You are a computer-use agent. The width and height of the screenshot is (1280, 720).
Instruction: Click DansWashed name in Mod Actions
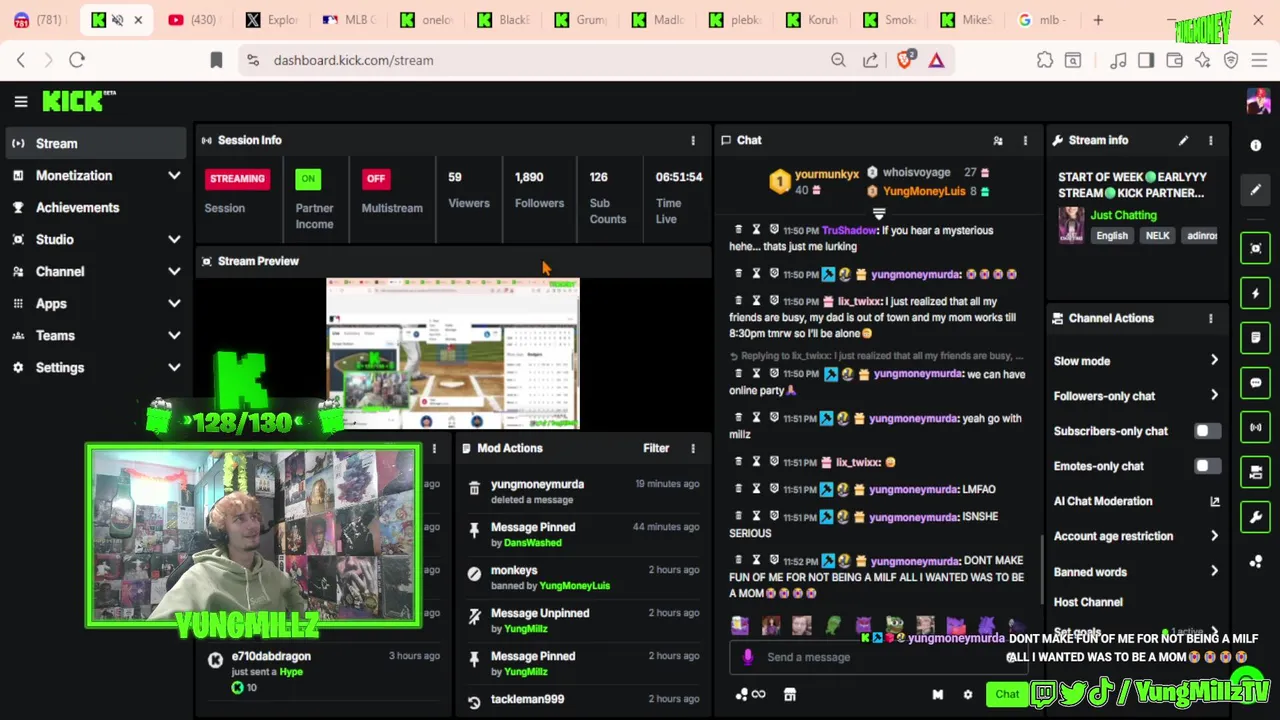533,543
